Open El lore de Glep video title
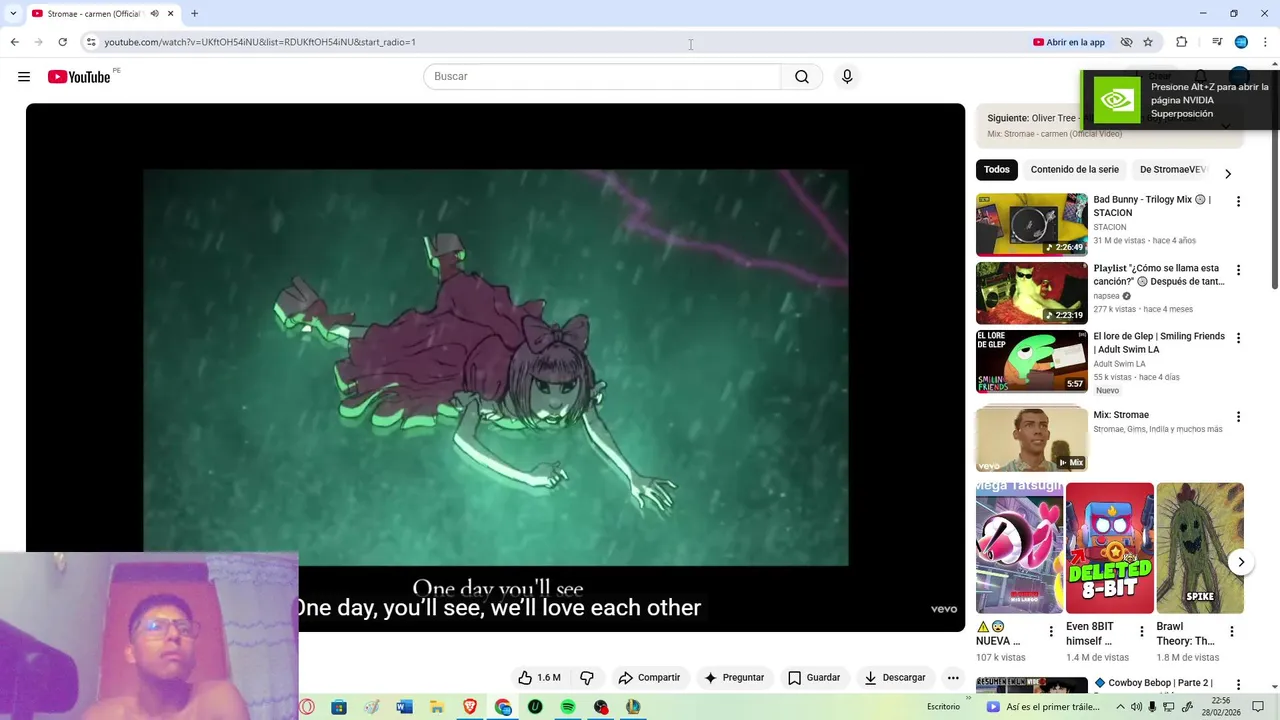1280x720 pixels. click(x=1159, y=343)
